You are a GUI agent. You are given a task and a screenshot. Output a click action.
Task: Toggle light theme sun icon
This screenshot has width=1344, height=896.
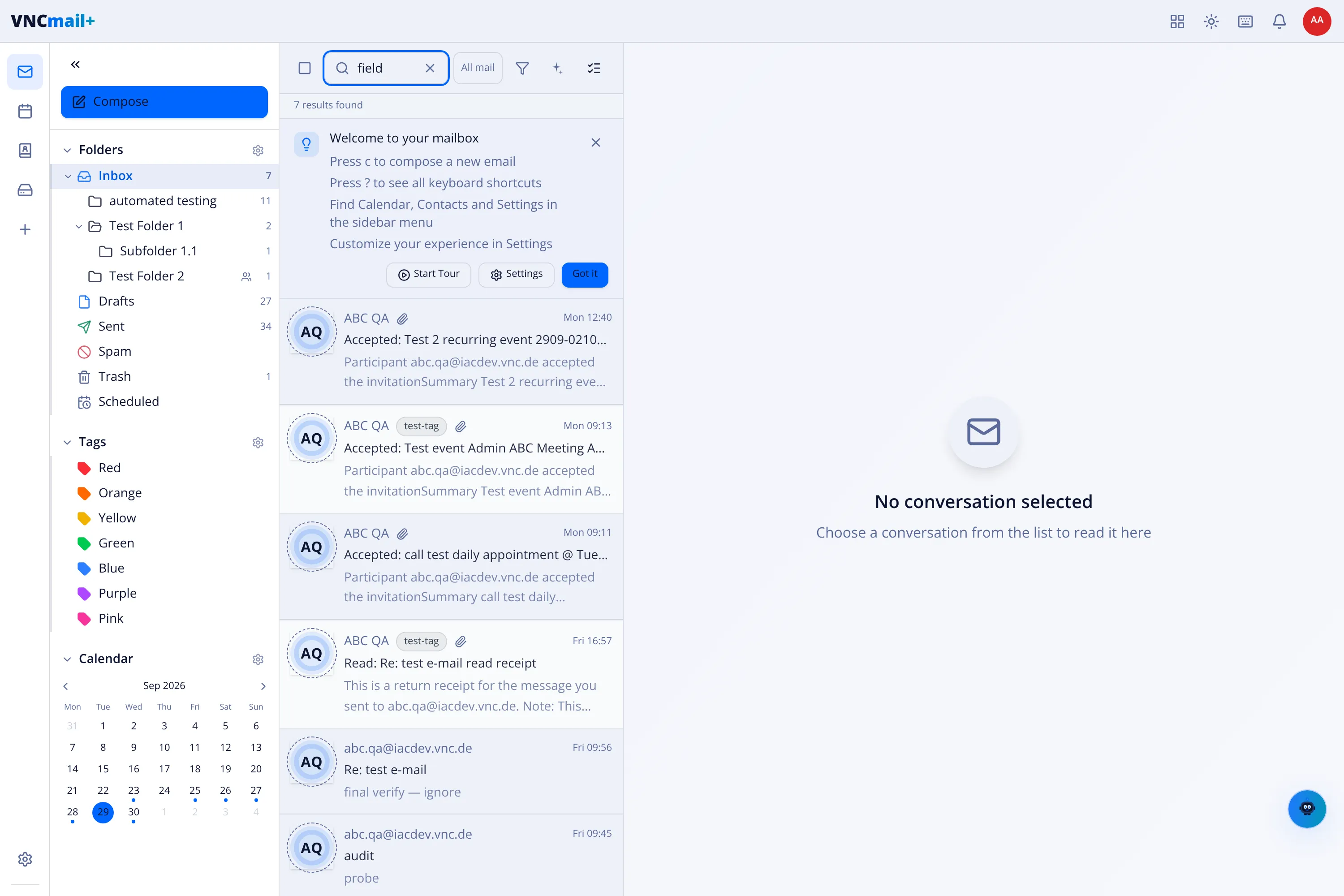coord(1211,22)
